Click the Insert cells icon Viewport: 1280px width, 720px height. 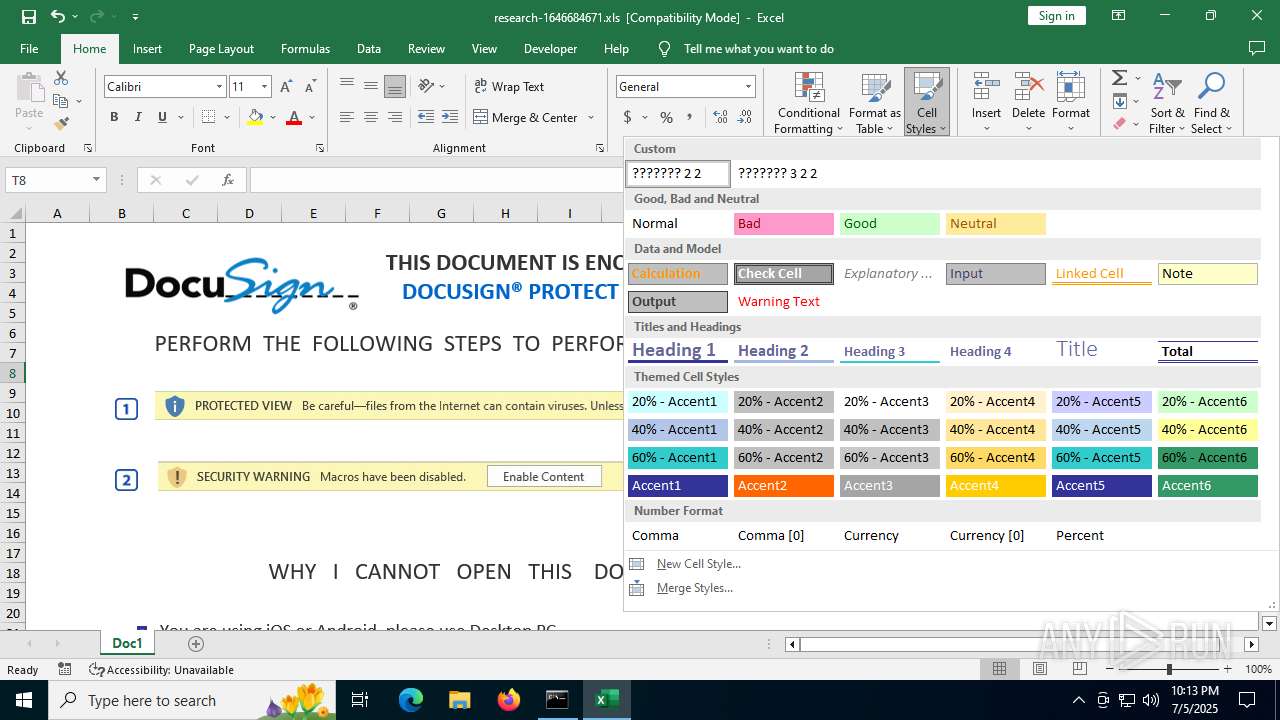click(986, 88)
